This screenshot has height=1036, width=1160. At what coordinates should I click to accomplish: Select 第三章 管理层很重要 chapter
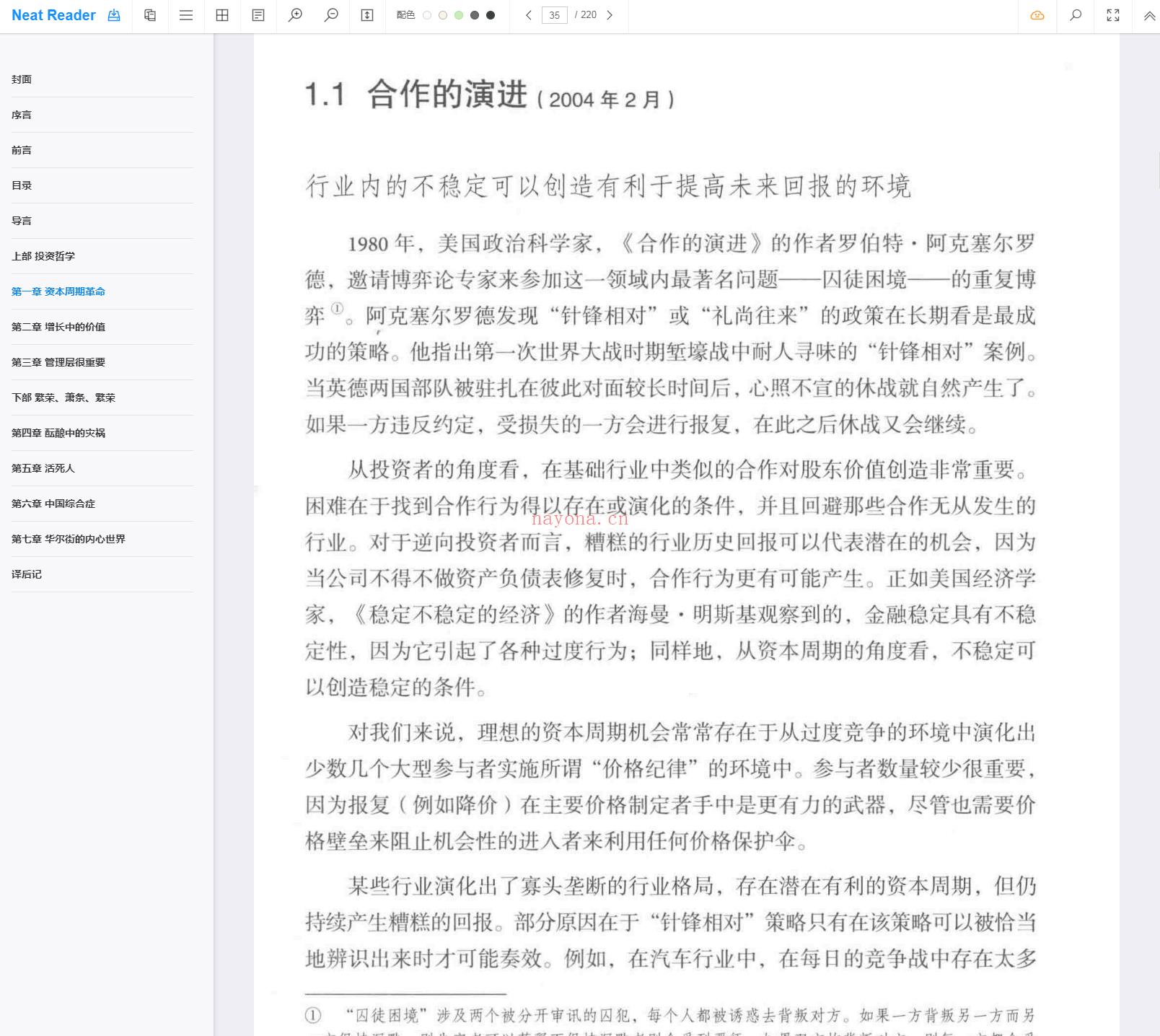click(102, 362)
